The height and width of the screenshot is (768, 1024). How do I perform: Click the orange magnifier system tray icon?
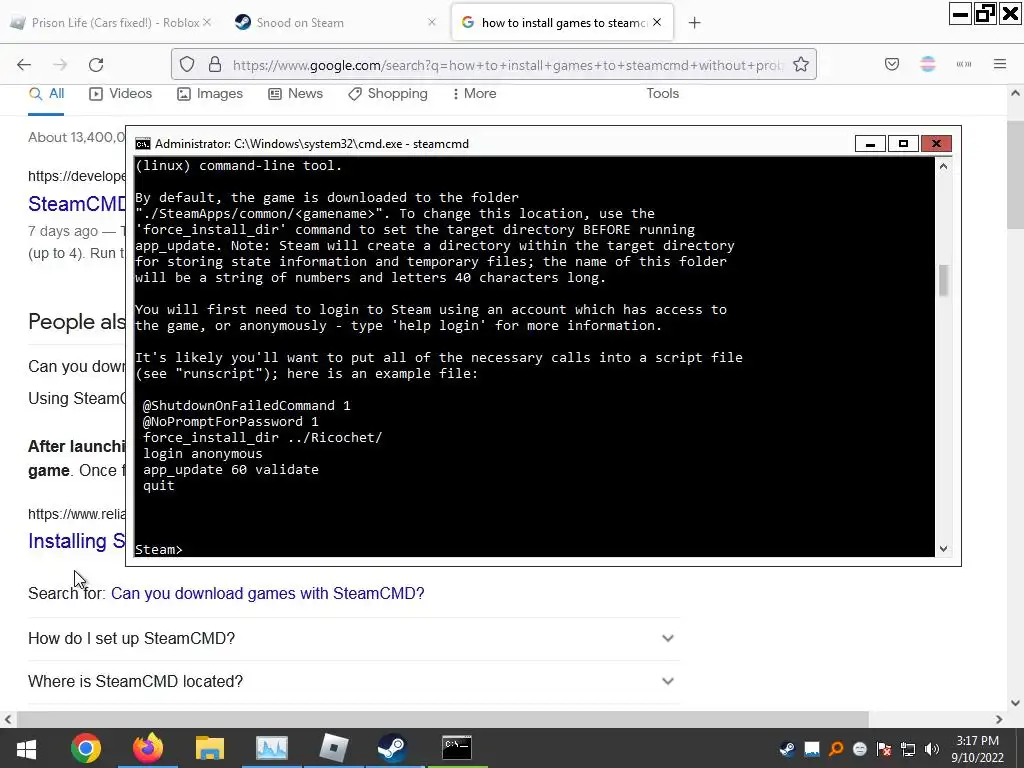pyautogui.click(x=836, y=750)
